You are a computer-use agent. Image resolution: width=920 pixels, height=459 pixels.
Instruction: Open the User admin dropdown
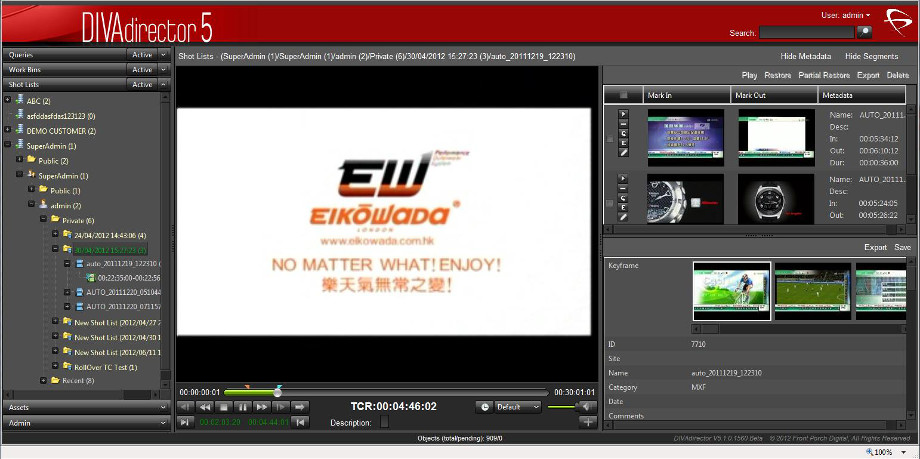coord(845,15)
